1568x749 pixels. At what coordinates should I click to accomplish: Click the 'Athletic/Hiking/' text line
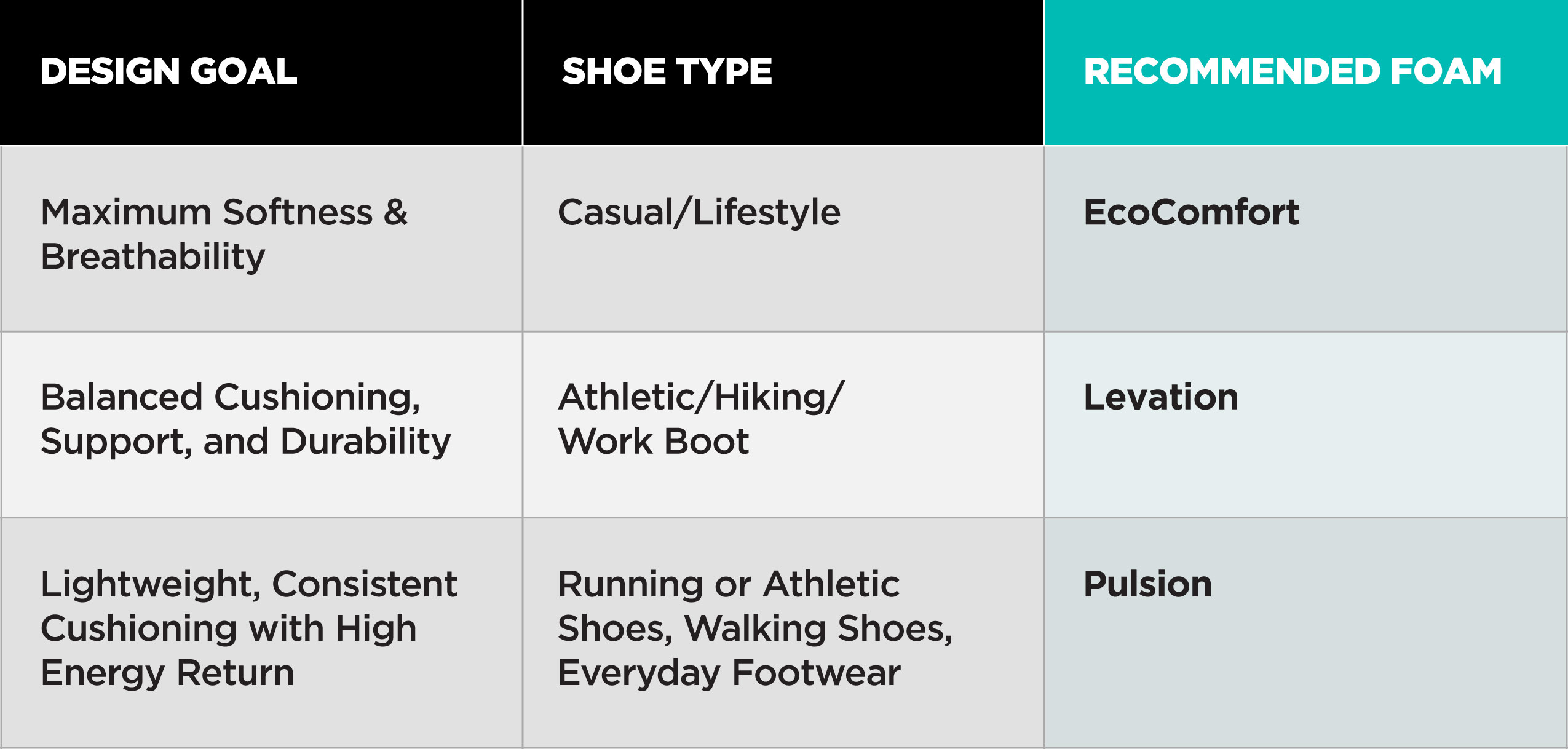coord(701,397)
